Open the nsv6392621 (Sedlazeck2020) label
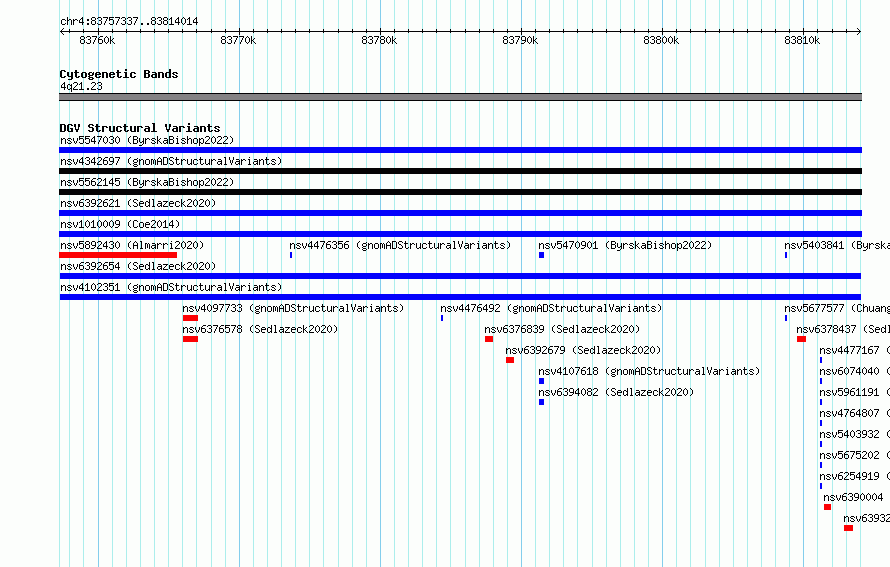Screen dimensions: 890x567 click(138, 203)
